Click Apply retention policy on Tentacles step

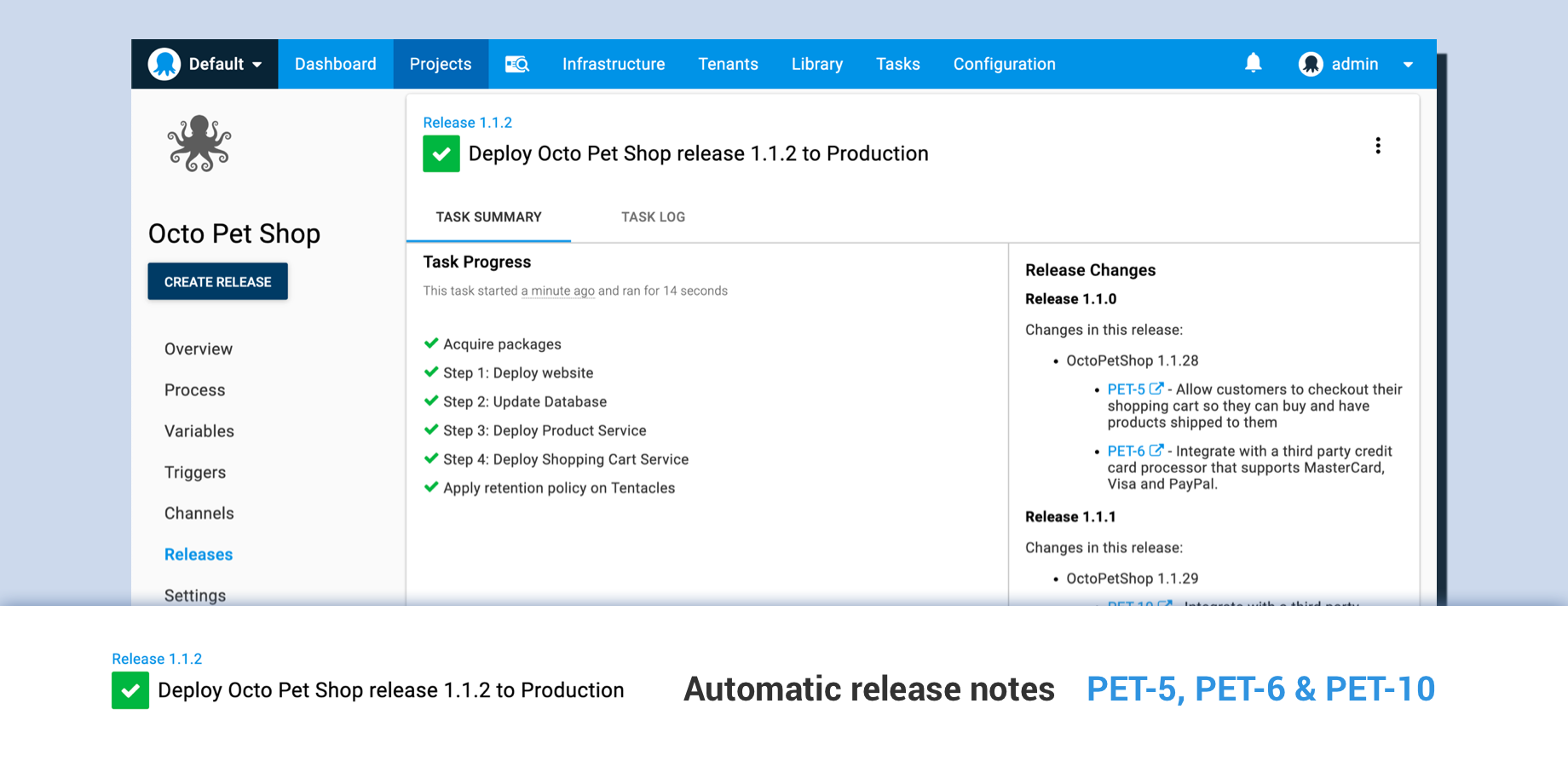tap(559, 488)
